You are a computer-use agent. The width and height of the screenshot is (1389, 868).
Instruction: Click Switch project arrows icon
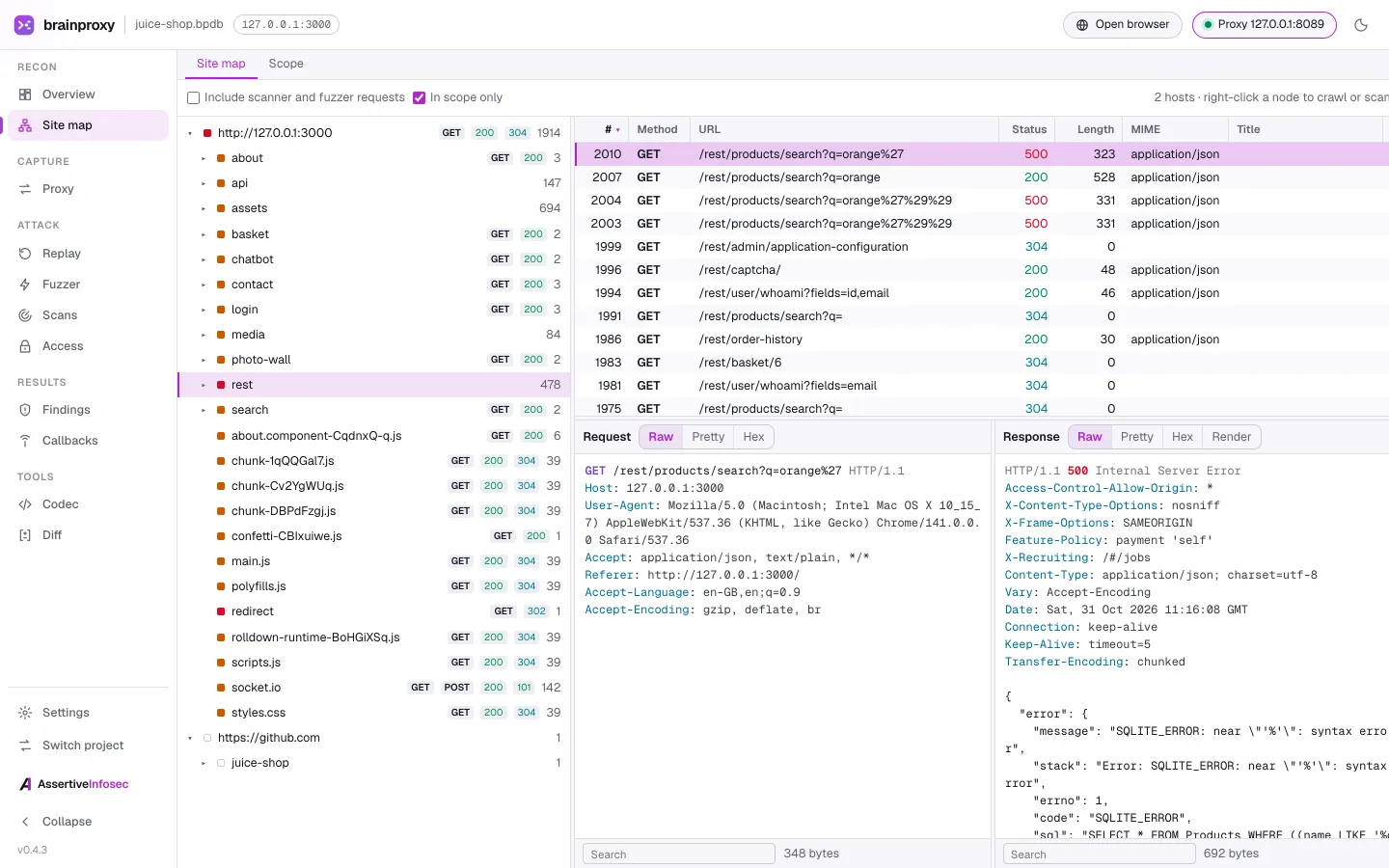25,746
